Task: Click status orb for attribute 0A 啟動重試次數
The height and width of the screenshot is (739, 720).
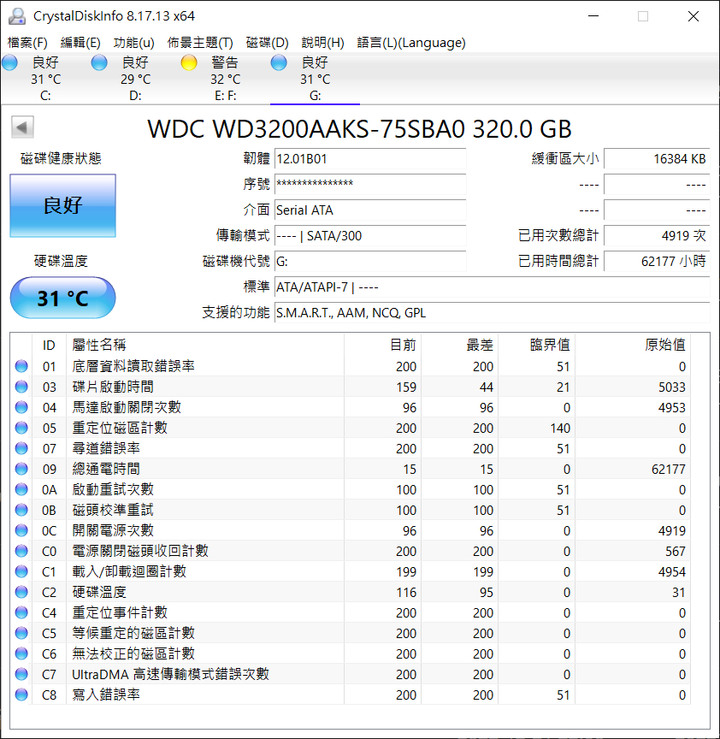Action: coord(21,490)
